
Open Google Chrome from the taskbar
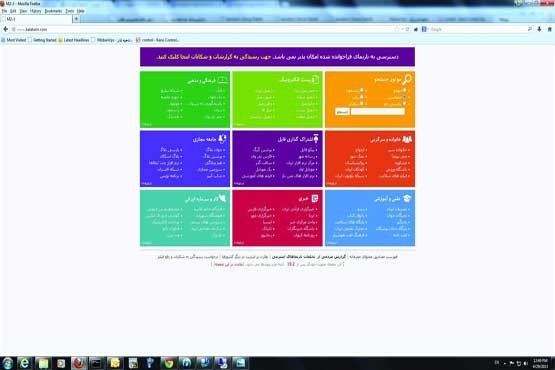point(169,363)
